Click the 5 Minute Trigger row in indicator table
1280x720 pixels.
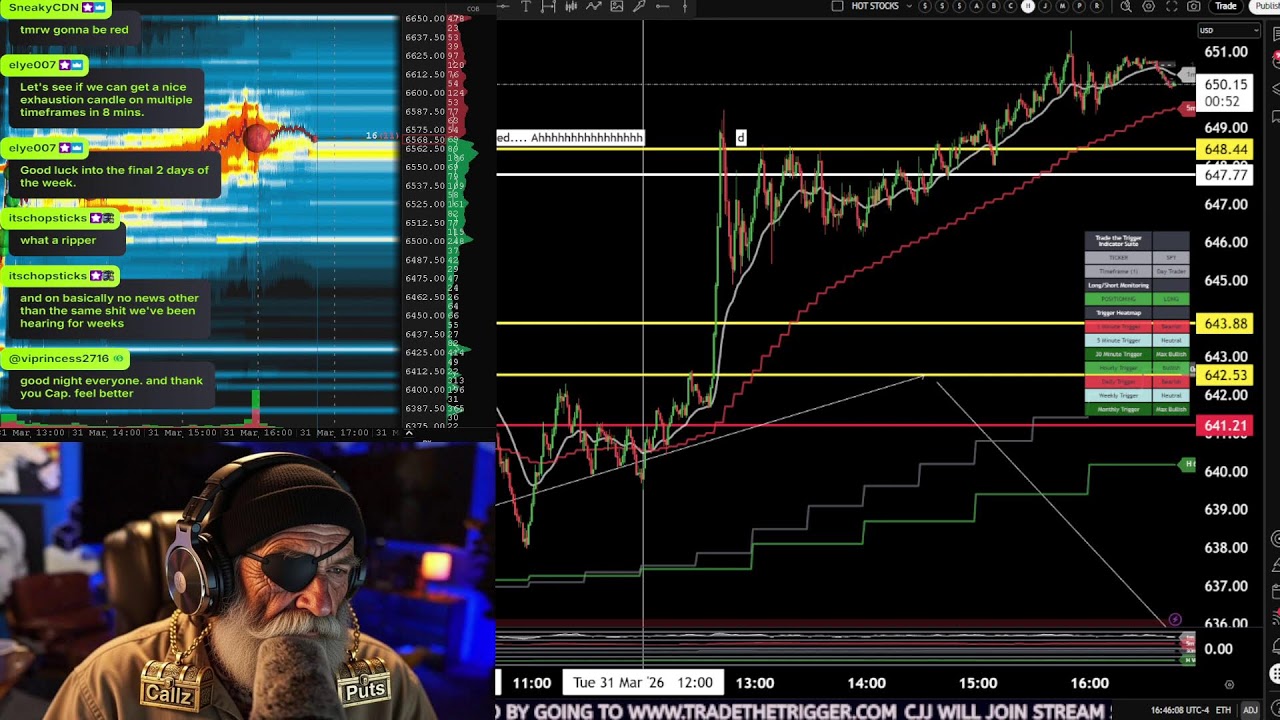[x=1137, y=340]
